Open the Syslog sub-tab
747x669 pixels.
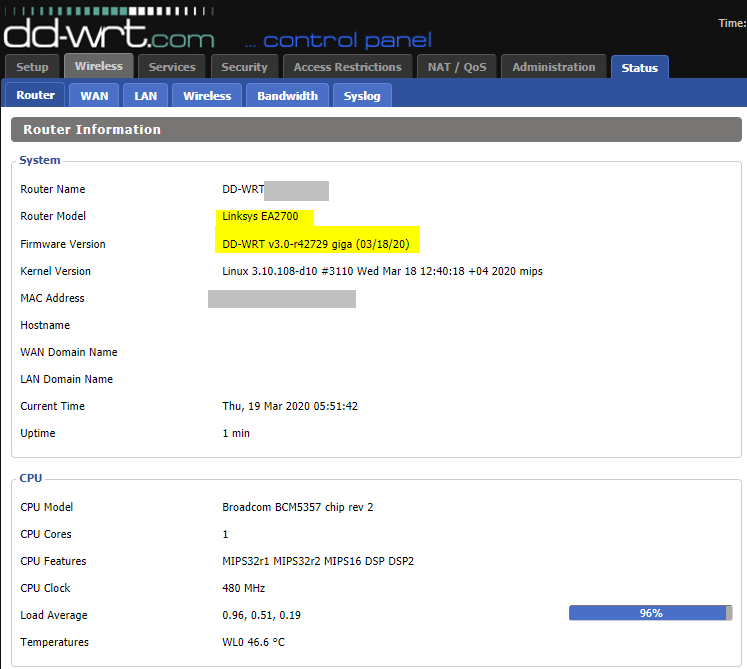point(362,95)
